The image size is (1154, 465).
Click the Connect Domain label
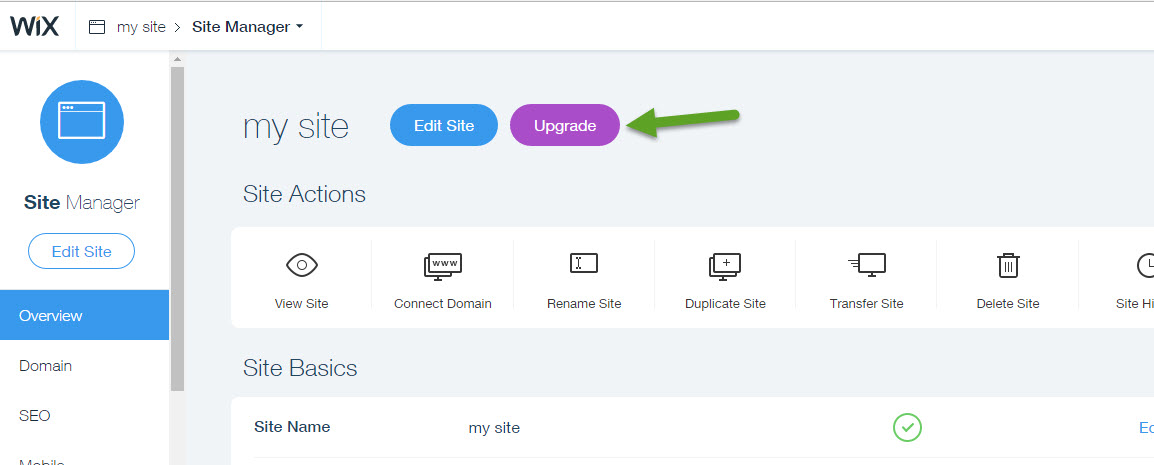[x=443, y=303]
